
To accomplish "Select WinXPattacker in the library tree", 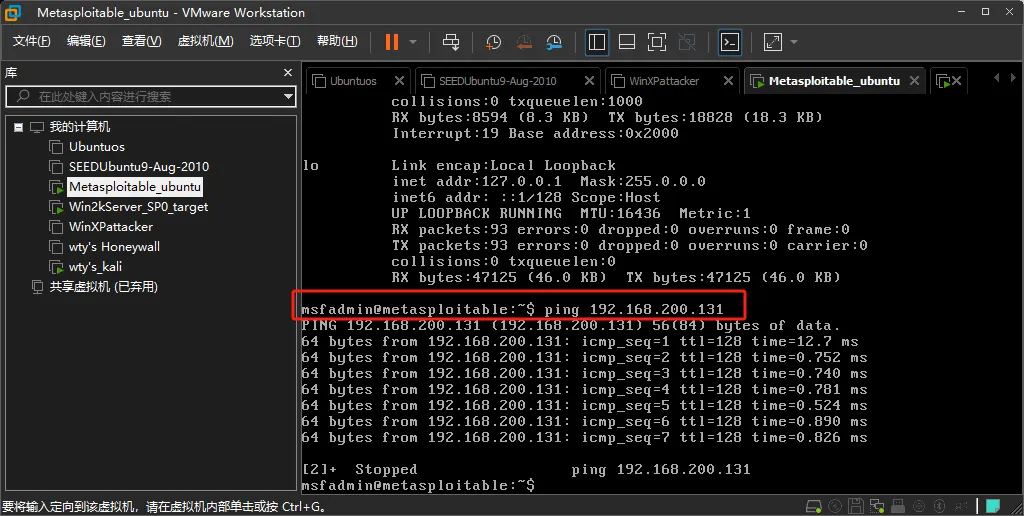I will (111, 227).
